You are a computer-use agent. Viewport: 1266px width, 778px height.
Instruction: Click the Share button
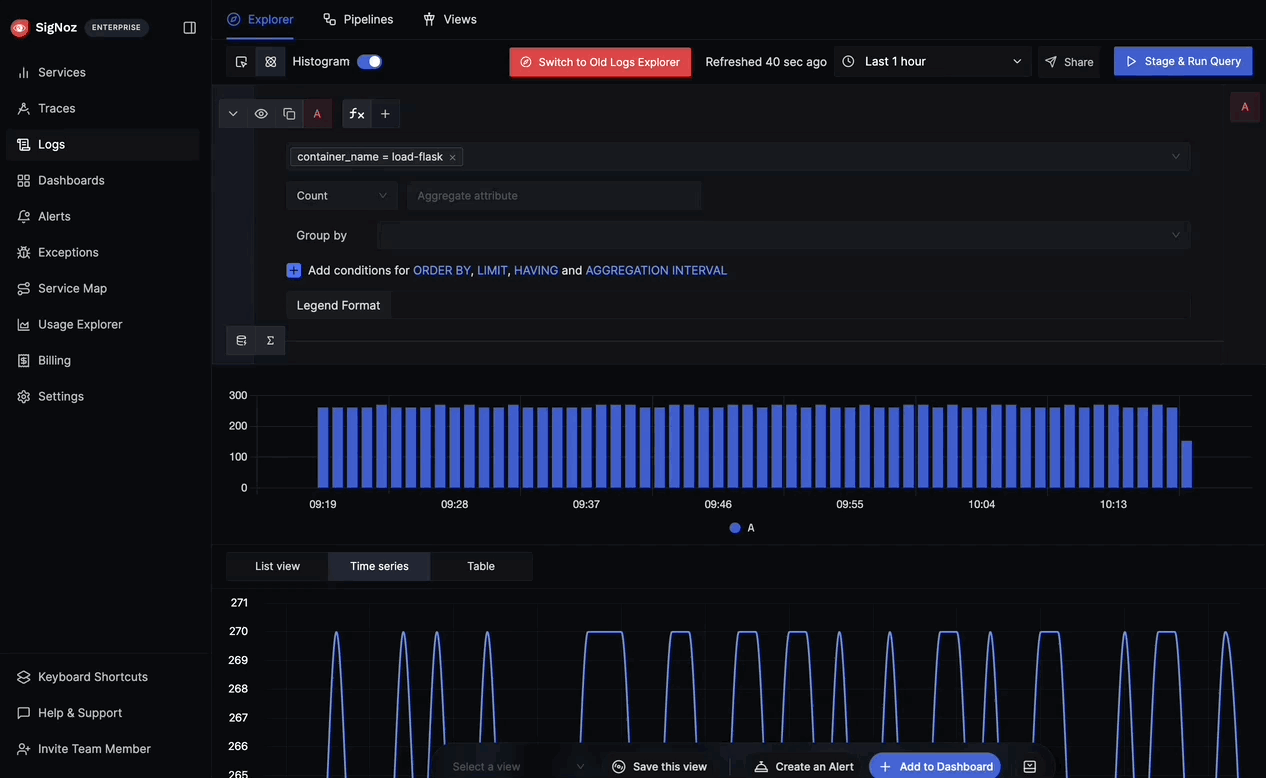click(1069, 62)
